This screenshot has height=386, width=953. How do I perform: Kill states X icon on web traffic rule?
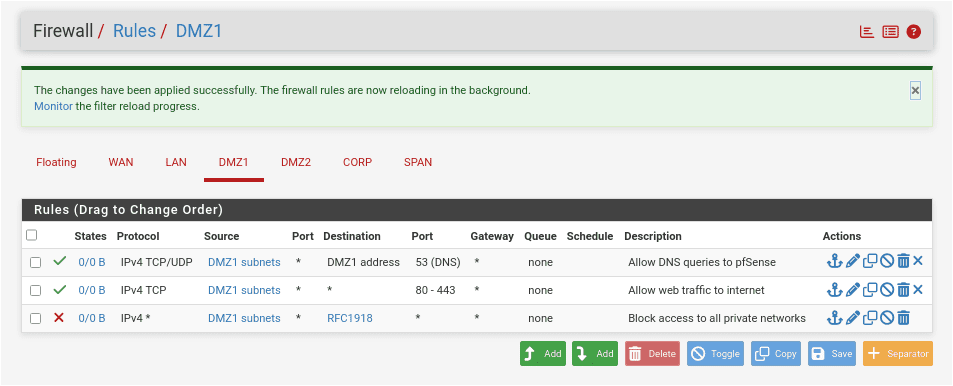918,290
